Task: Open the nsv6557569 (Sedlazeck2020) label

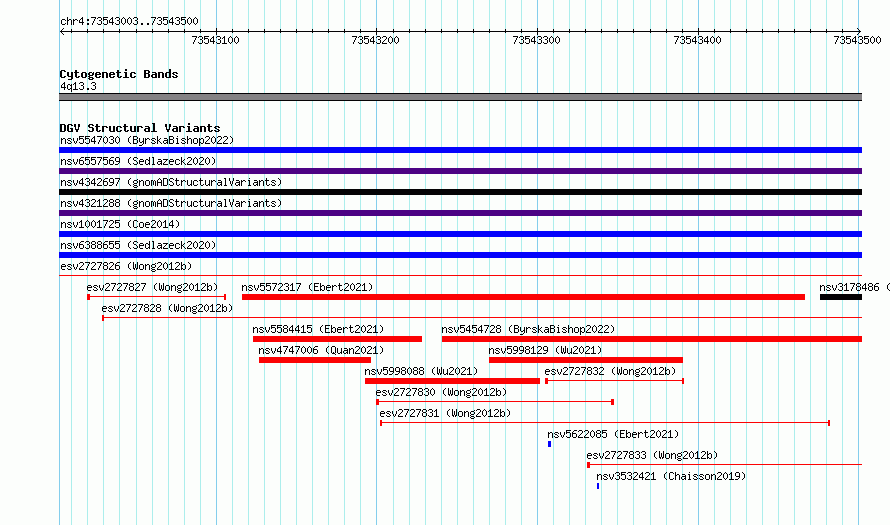Action: [138, 161]
